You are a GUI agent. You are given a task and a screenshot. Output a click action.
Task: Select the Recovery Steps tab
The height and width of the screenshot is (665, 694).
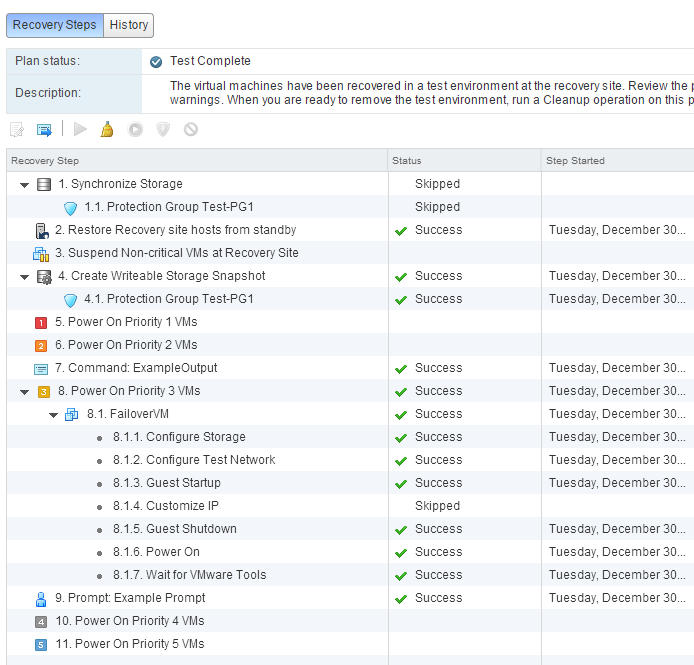click(55, 25)
